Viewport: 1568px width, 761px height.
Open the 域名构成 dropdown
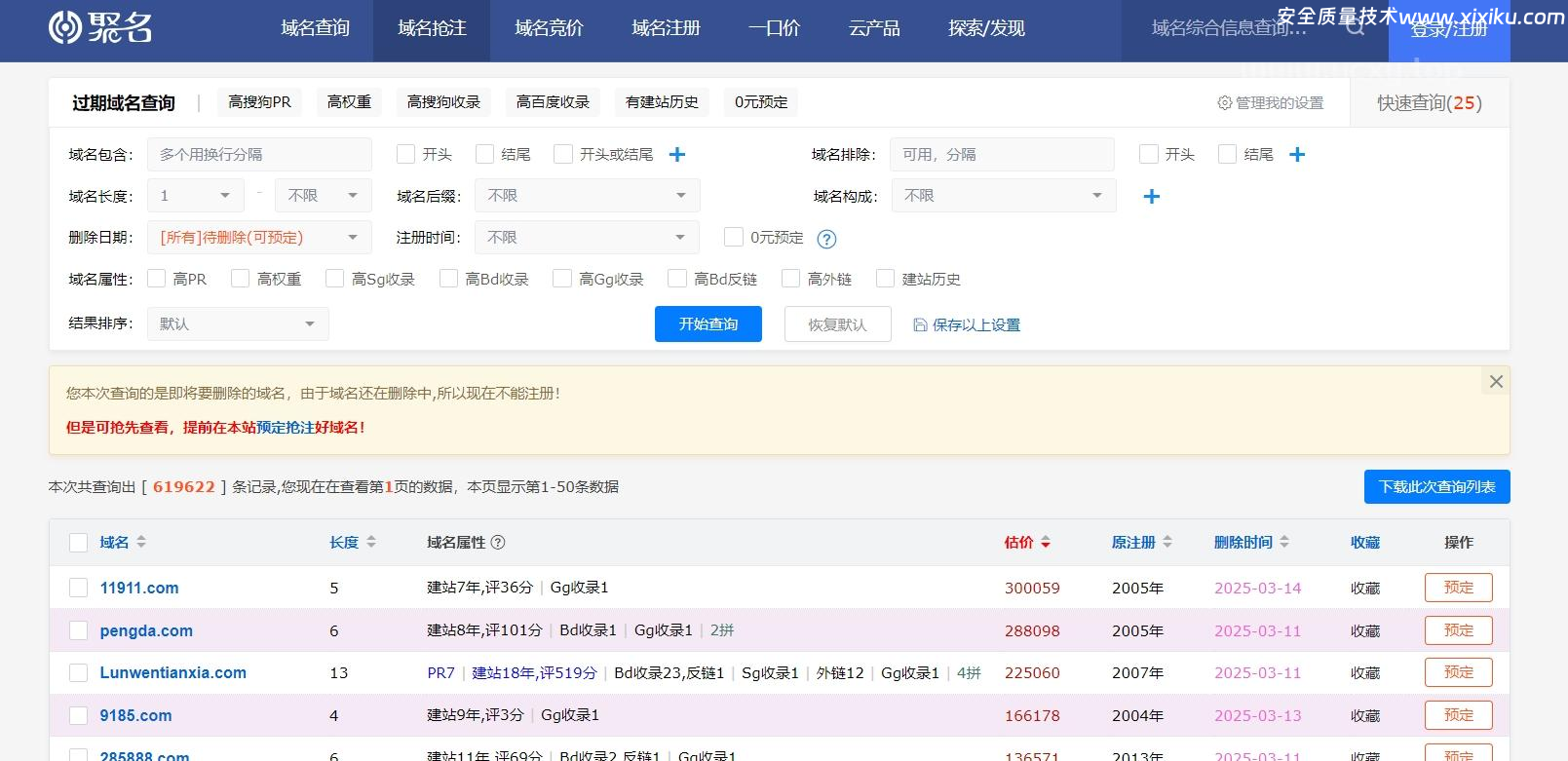pos(1004,196)
